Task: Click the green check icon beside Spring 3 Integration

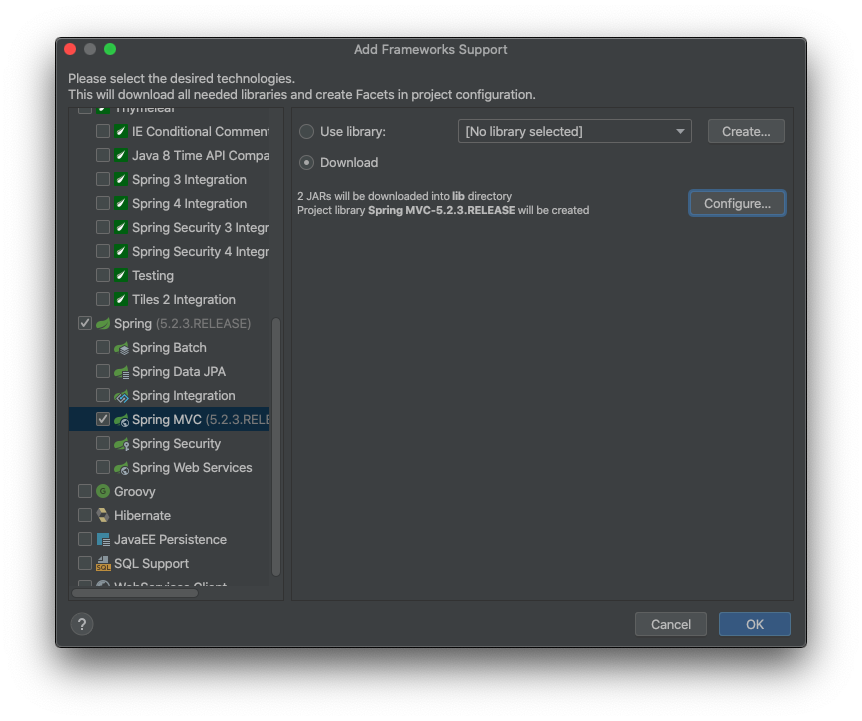Action: [121, 179]
